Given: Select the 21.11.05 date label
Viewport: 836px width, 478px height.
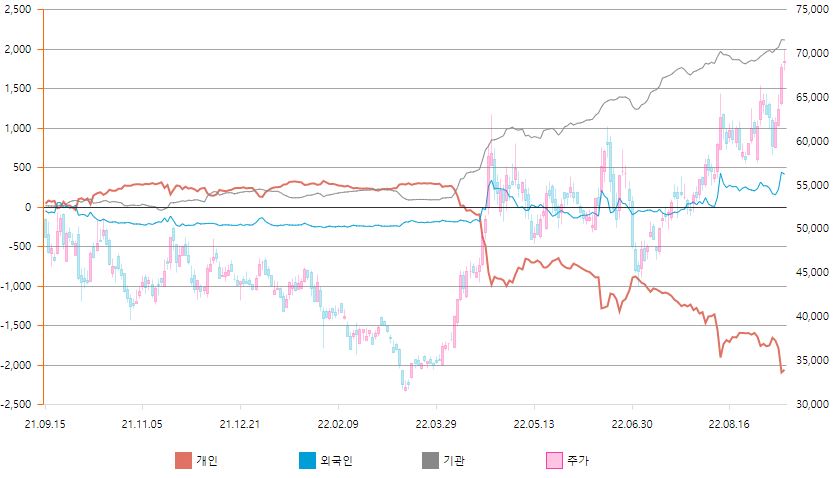Looking at the screenshot, I should tap(142, 423).
